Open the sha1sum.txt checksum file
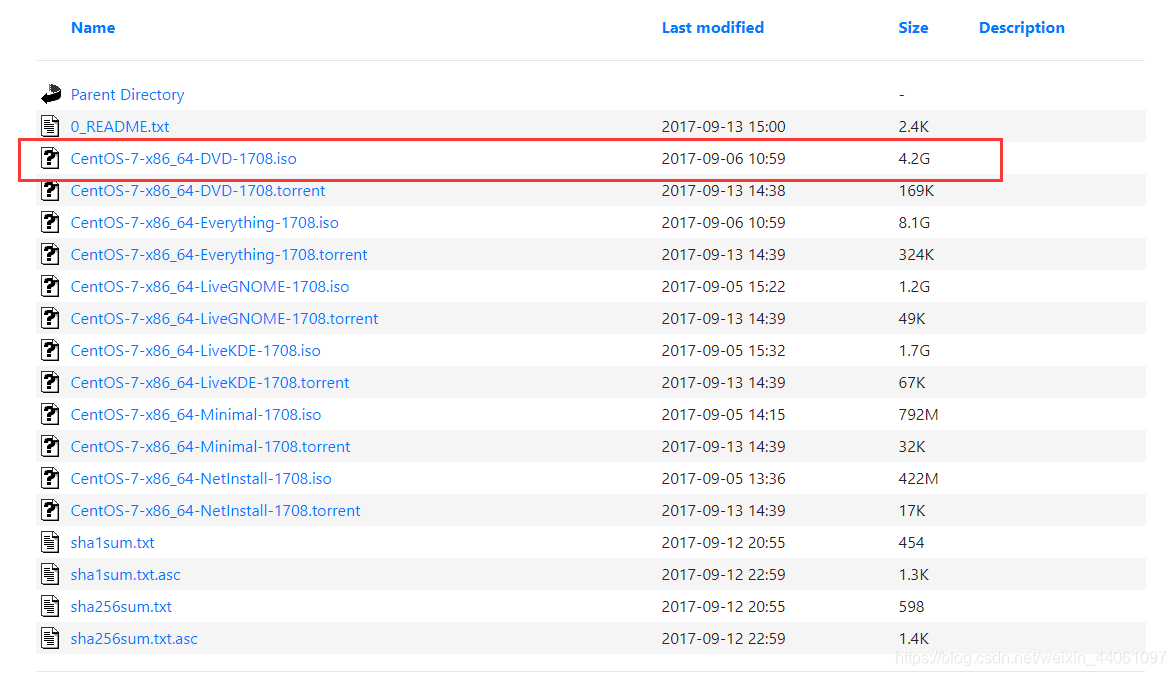The height and width of the screenshot is (676, 1176). [x=112, y=542]
